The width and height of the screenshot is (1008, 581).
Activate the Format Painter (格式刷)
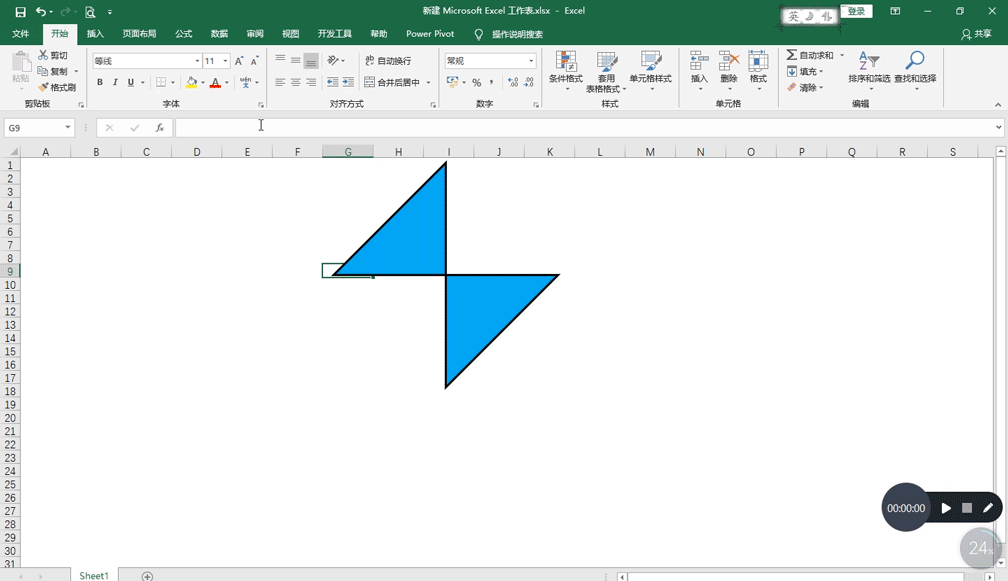tap(57, 87)
